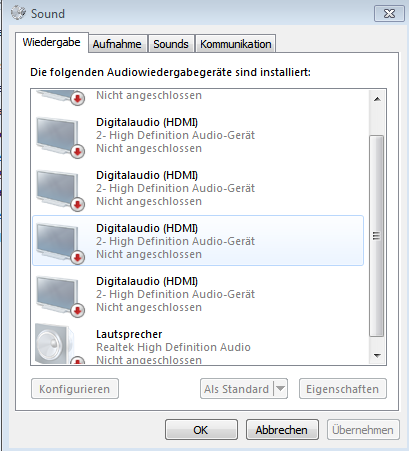
Task: Open the Als Standard dropdown arrow
Action: coord(280,388)
